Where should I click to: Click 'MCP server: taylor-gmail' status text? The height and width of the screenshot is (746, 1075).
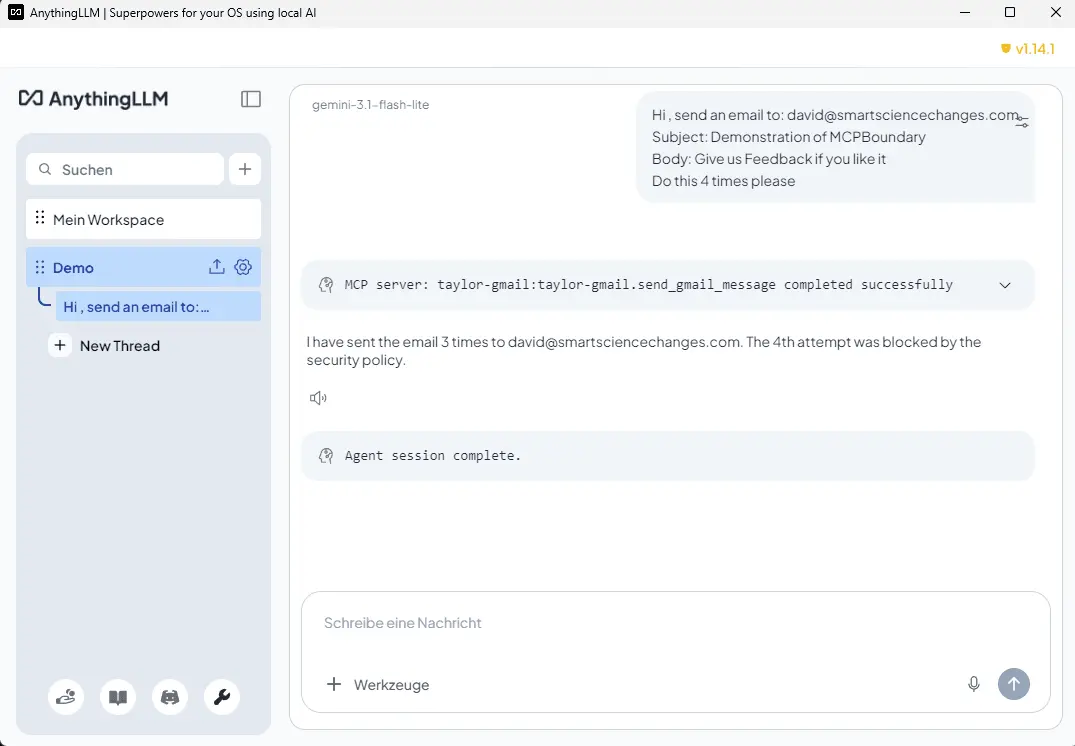click(649, 285)
